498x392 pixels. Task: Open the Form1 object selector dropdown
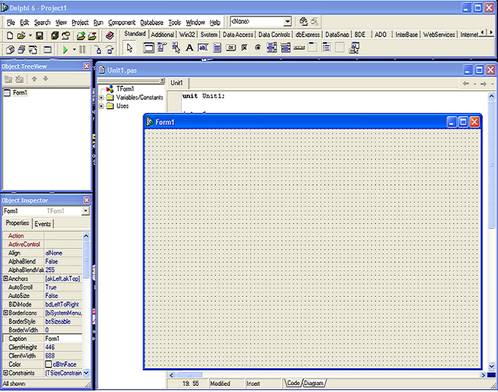(x=86, y=211)
